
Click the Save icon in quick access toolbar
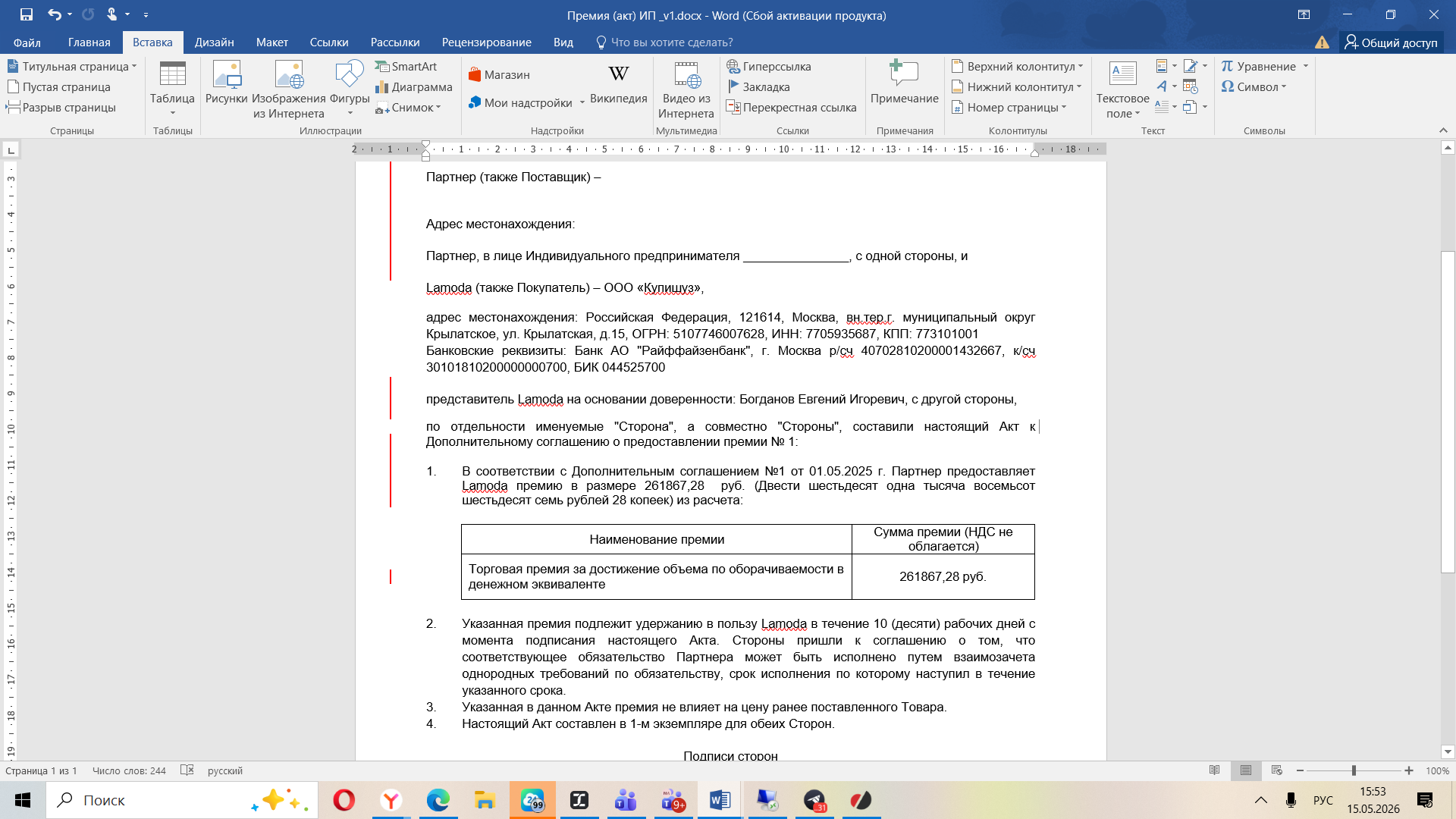point(27,14)
